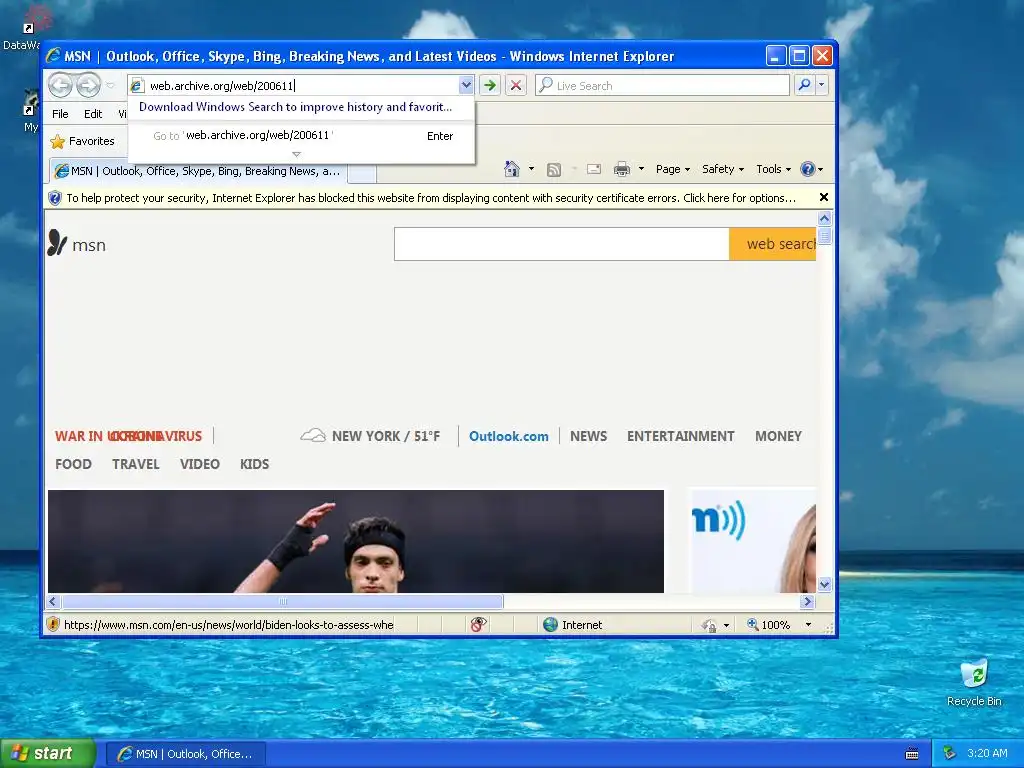Screen dimensions: 1024x768
Task: Click the vertical scrollbar down arrow
Action: (x=824, y=584)
